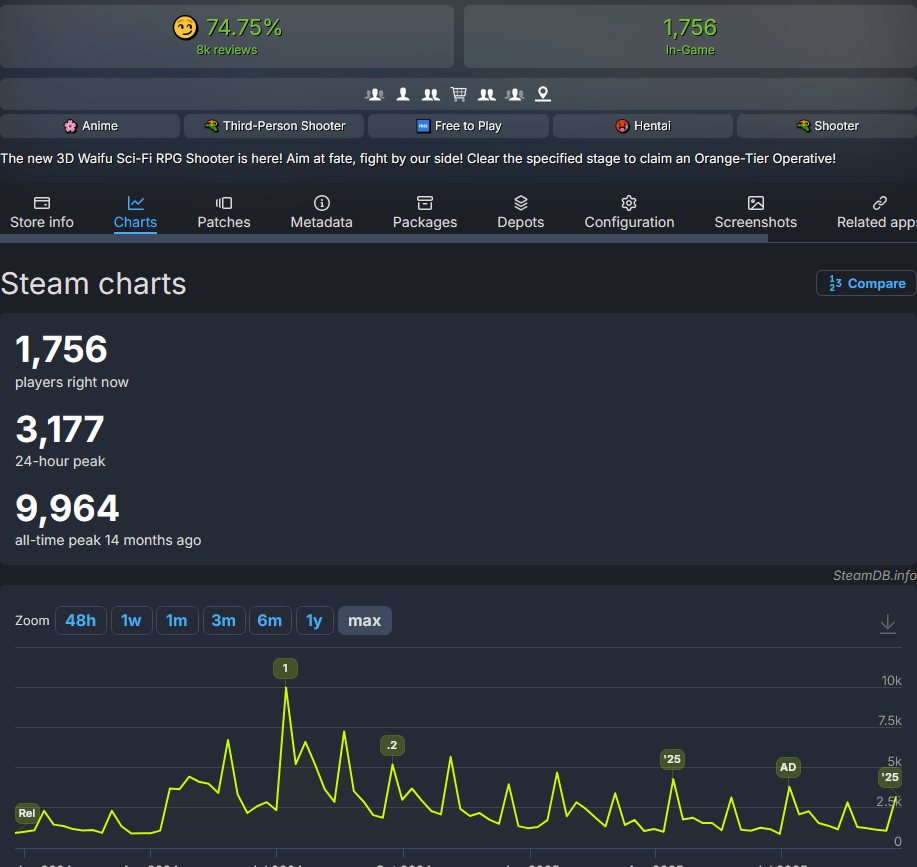Go to the Metadata tab
This screenshot has height=867, width=917.
point(321,213)
